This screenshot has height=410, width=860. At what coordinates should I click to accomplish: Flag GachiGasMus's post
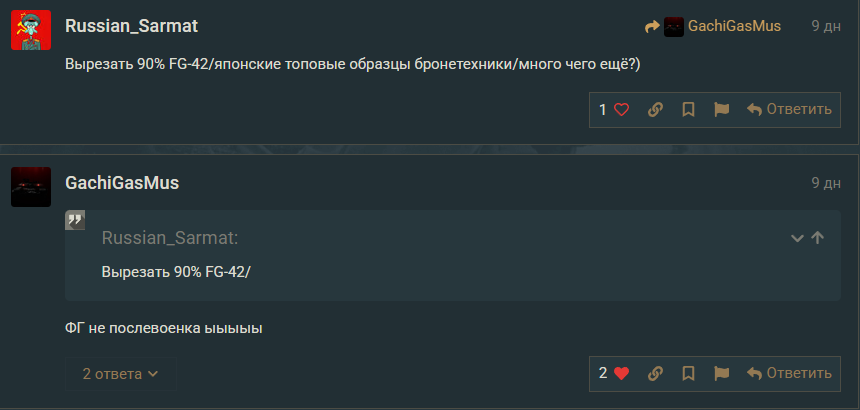(721, 374)
